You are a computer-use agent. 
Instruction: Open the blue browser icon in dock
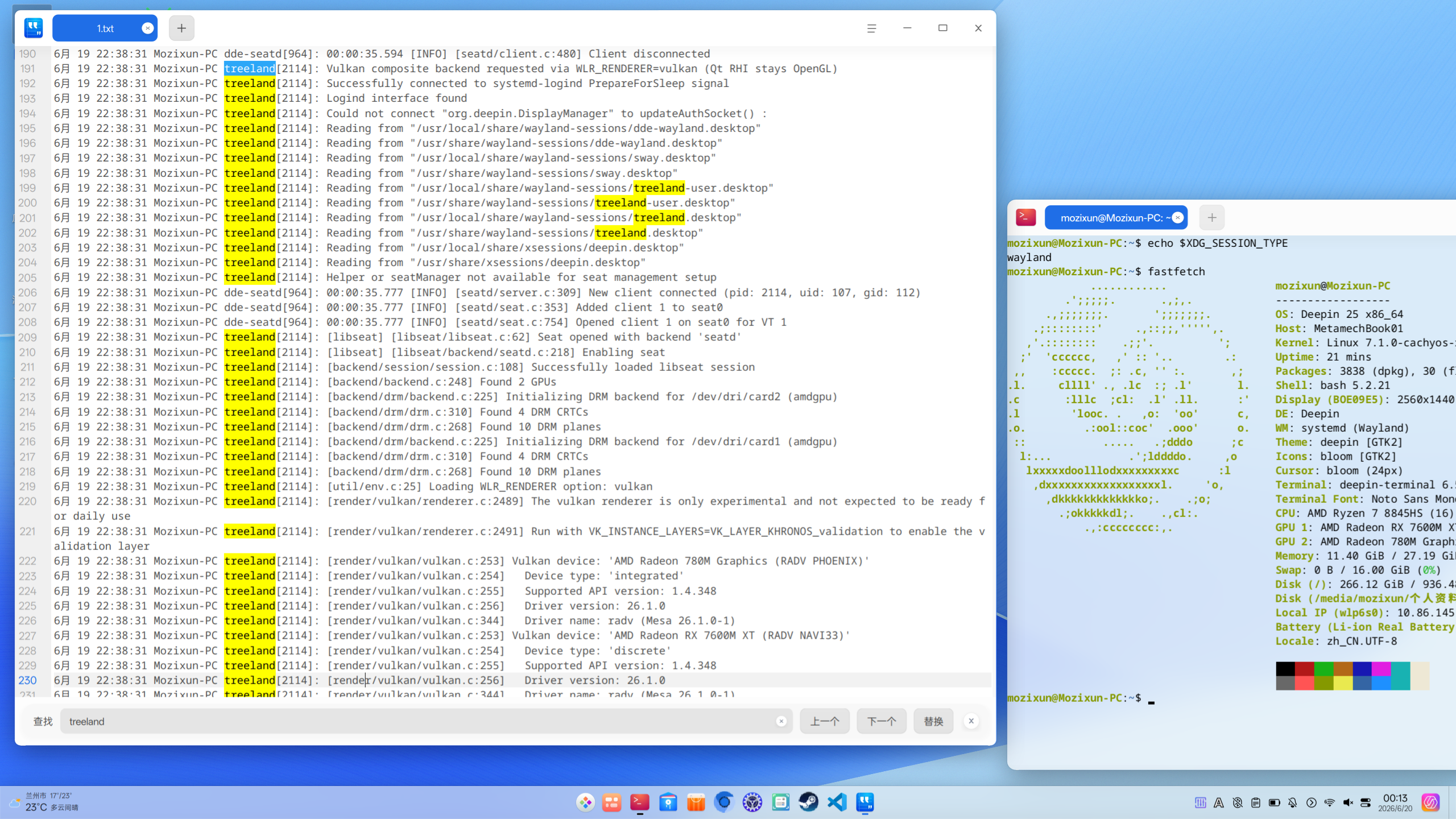click(x=724, y=803)
